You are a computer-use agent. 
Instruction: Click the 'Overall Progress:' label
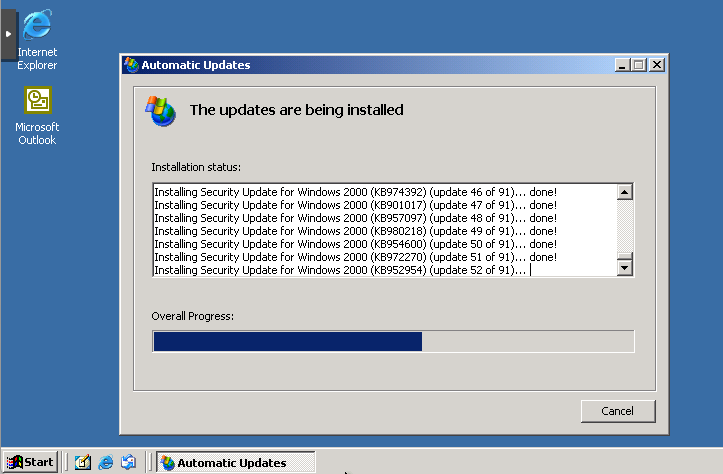(193, 316)
